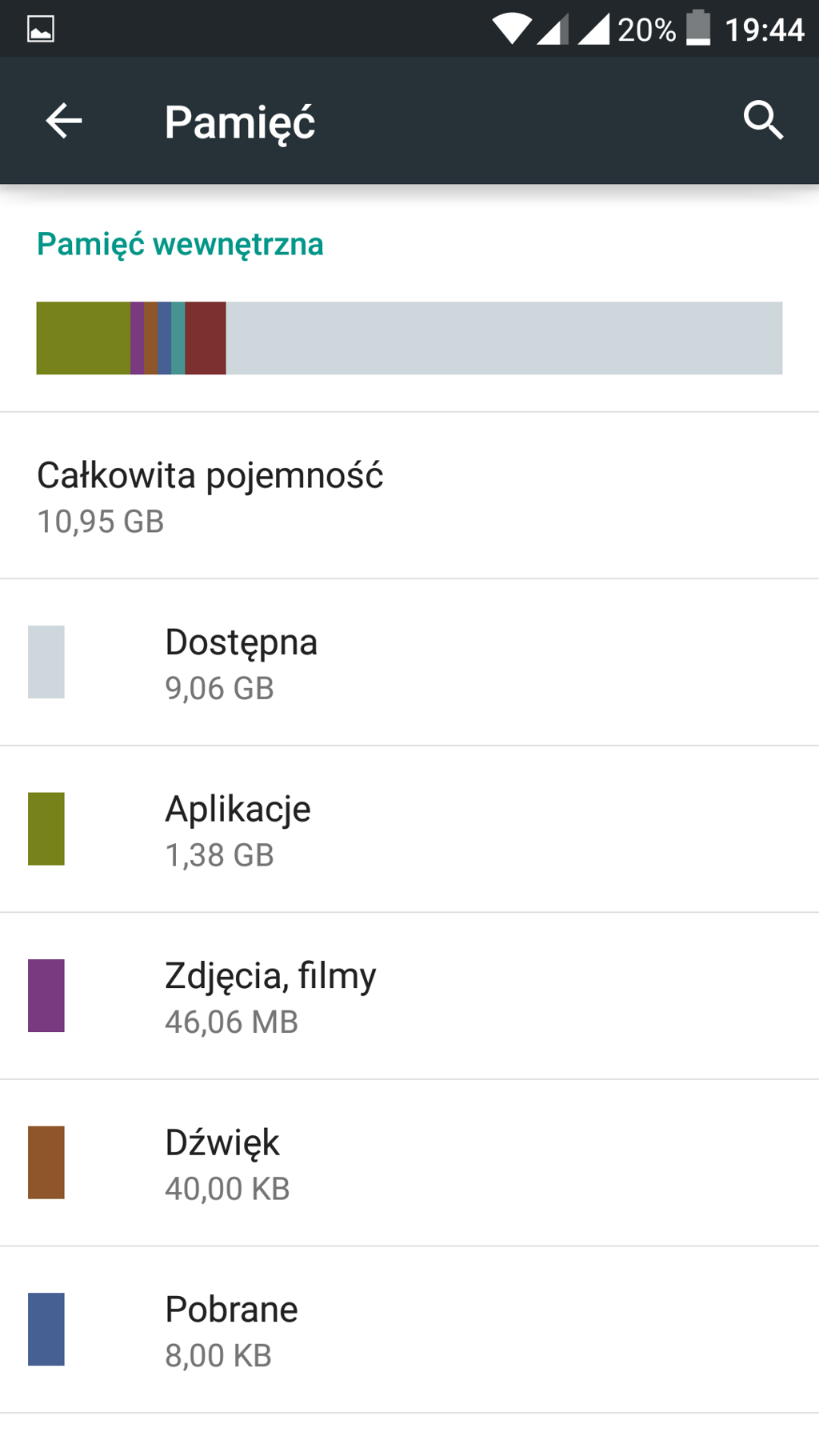Tap the light gray Dostępna color swatch
The width and height of the screenshot is (819, 1456).
click(x=46, y=662)
